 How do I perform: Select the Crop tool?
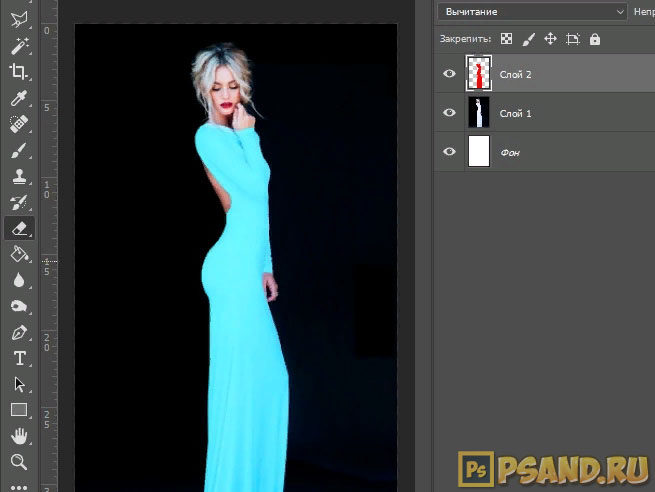19,71
